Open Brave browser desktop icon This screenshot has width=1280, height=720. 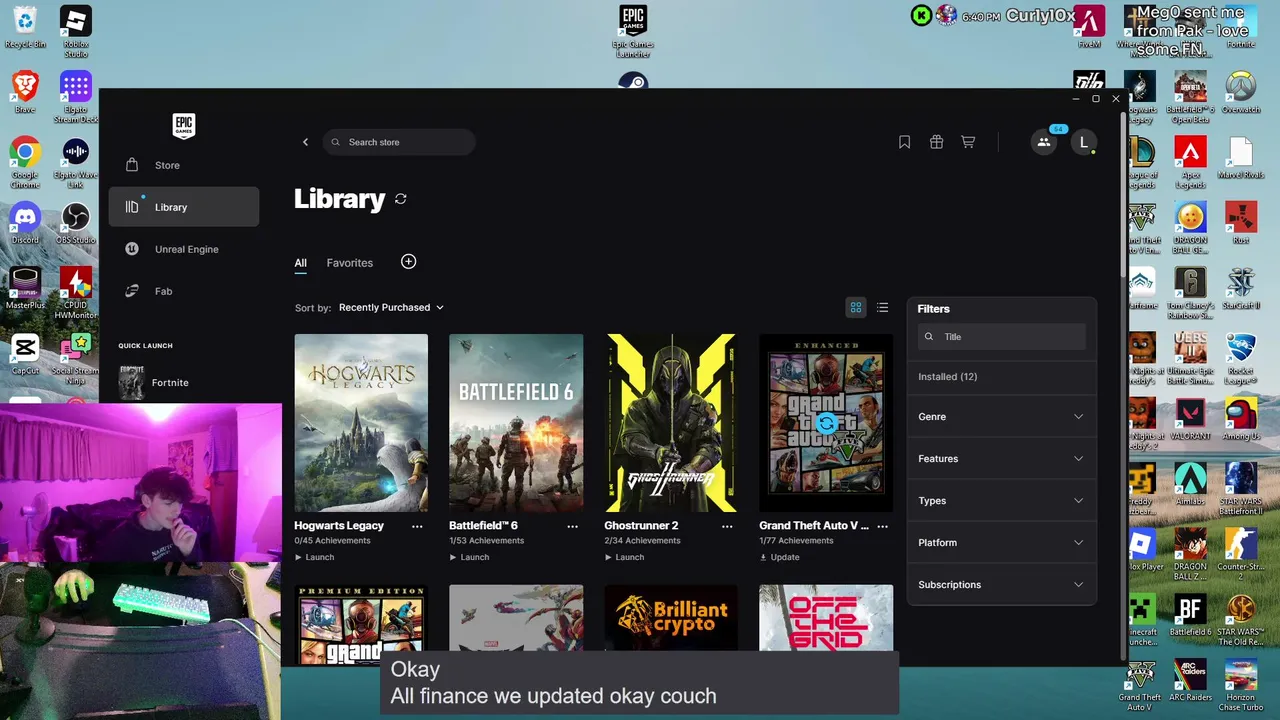click(25, 92)
